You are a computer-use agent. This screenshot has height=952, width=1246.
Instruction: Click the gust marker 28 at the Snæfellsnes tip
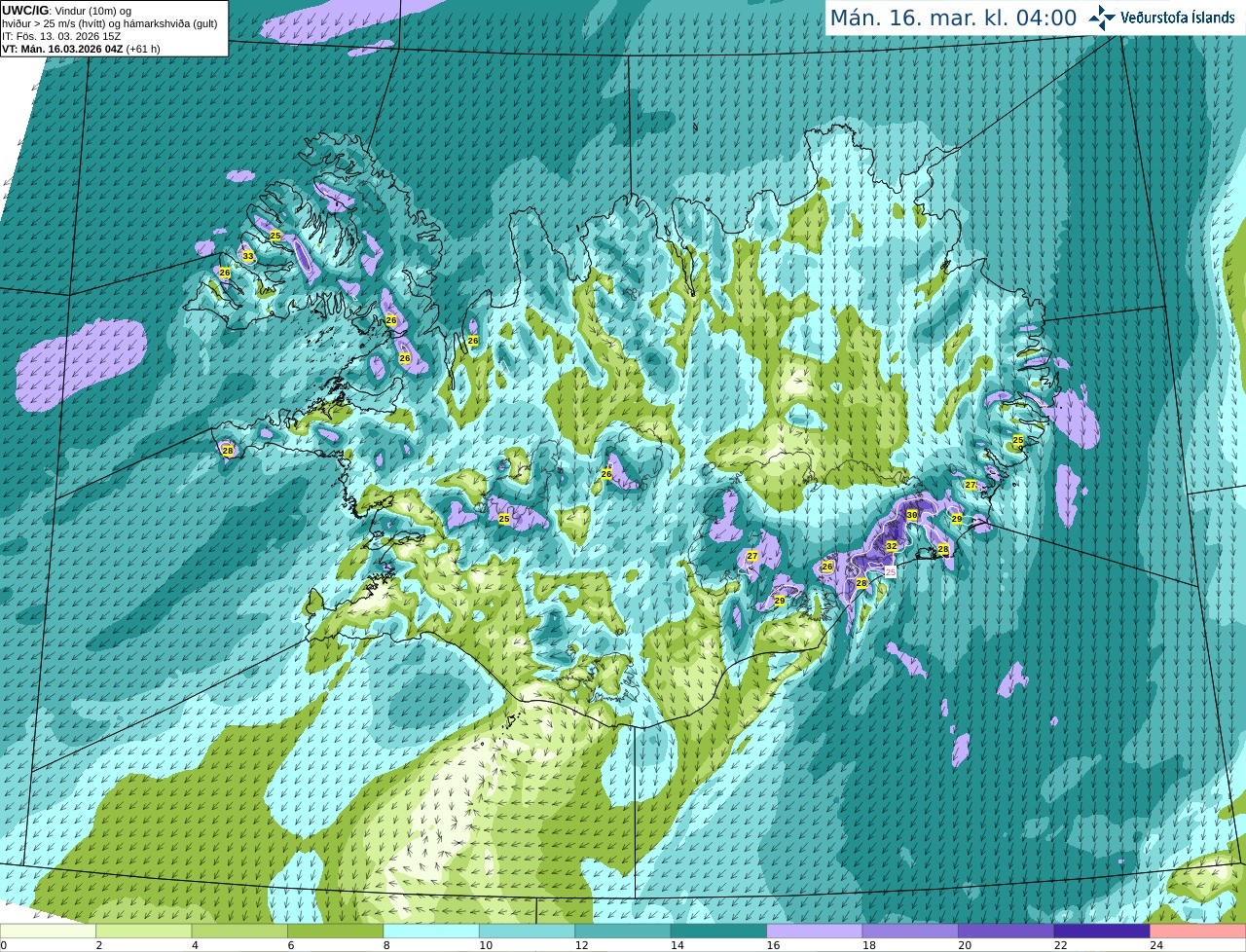click(228, 451)
